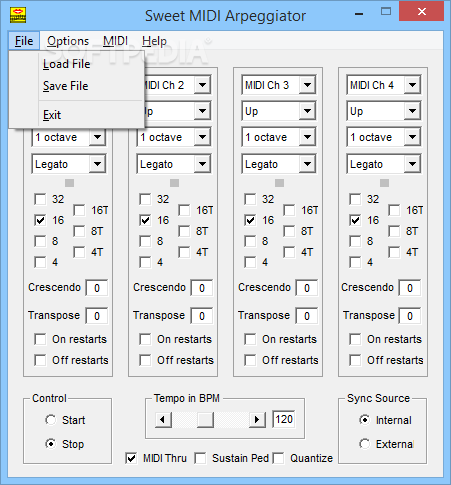The width and height of the screenshot is (451, 485).
Task: Check the 4T checkbox under MIDI Ch 4
Action: pyautogui.click(x=394, y=252)
